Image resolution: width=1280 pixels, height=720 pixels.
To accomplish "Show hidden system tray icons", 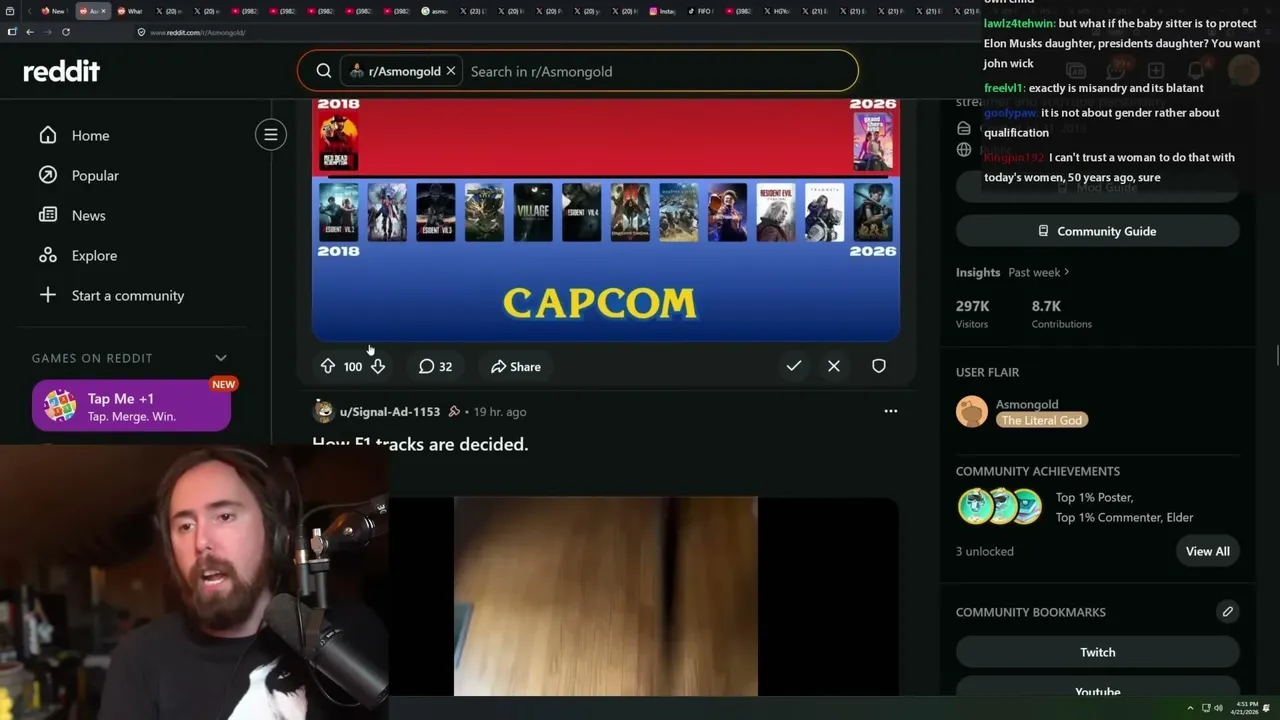I will click(x=1190, y=708).
